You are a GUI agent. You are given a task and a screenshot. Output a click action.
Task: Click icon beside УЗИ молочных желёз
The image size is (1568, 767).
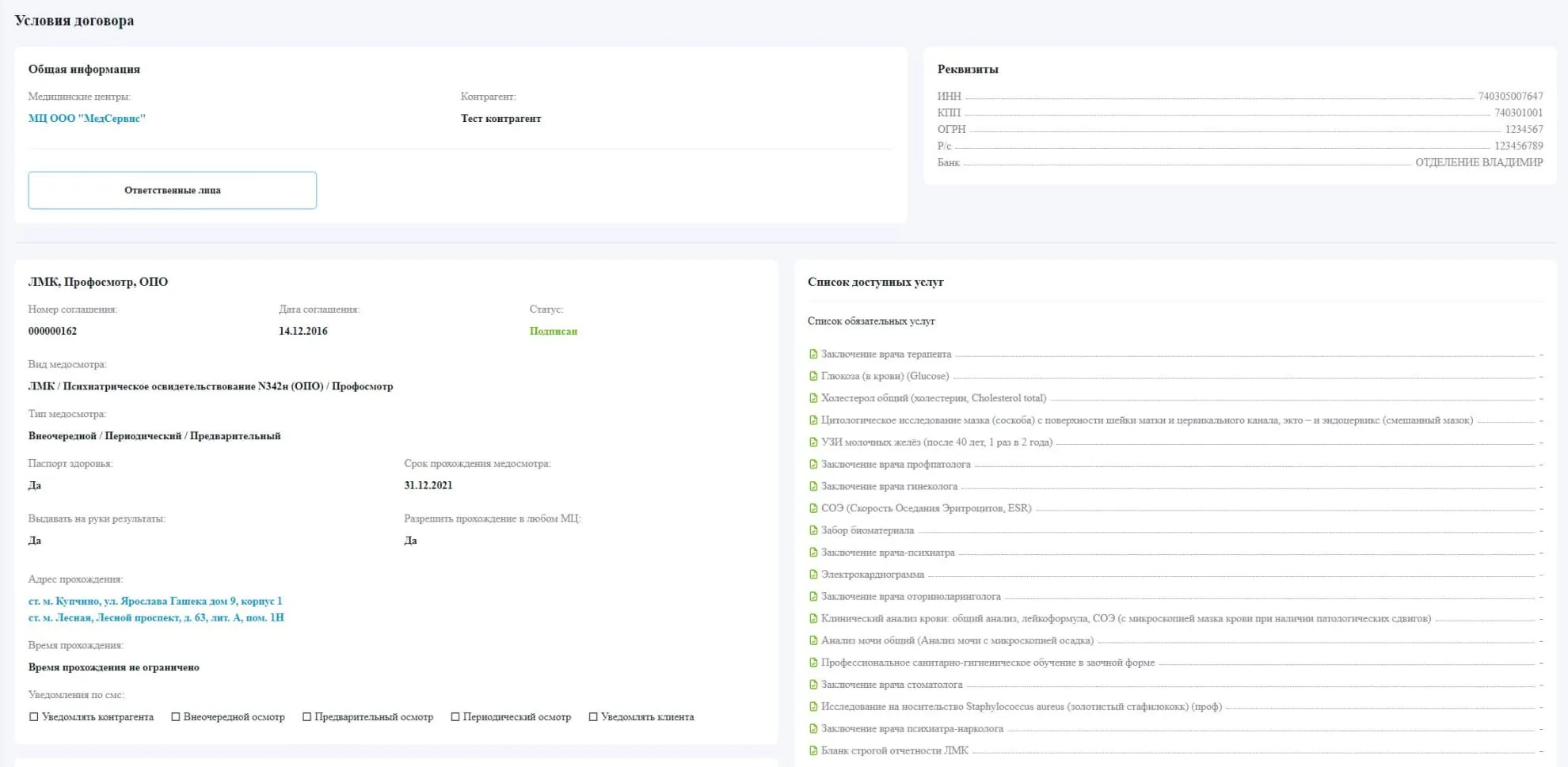813,442
